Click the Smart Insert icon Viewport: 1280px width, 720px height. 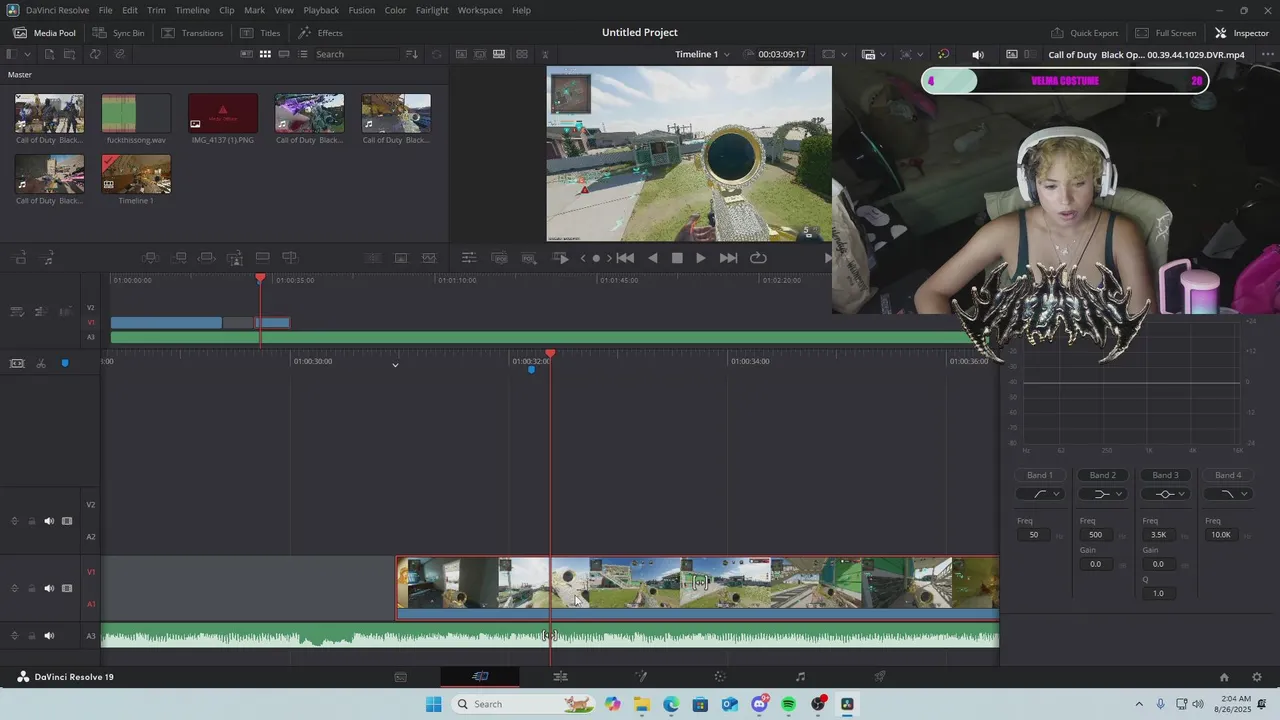[x=150, y=258]
